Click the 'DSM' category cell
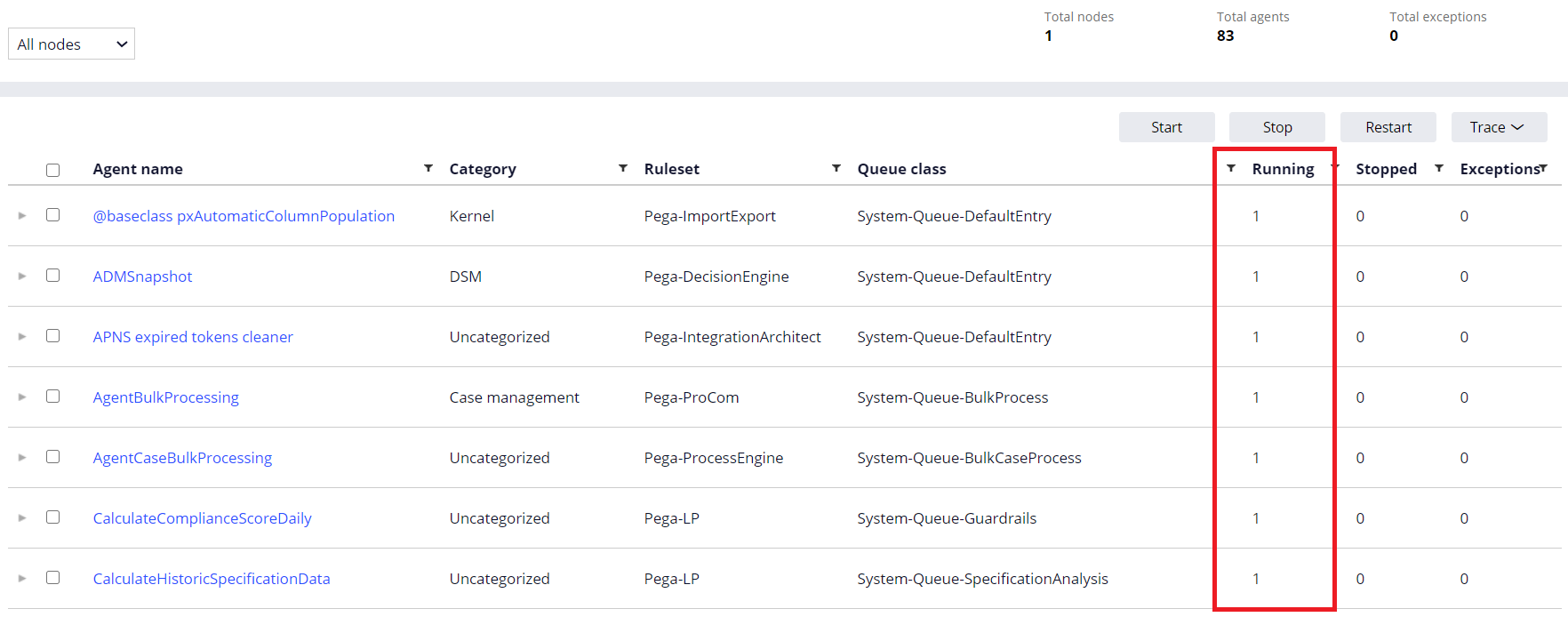The image size is (1568, 617). click(x=466, y=276)
